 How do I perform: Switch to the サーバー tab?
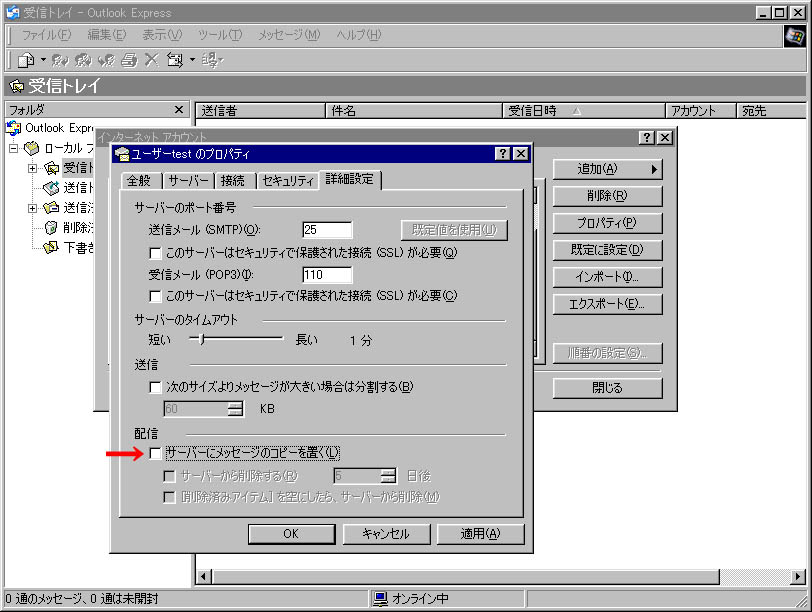188,181
